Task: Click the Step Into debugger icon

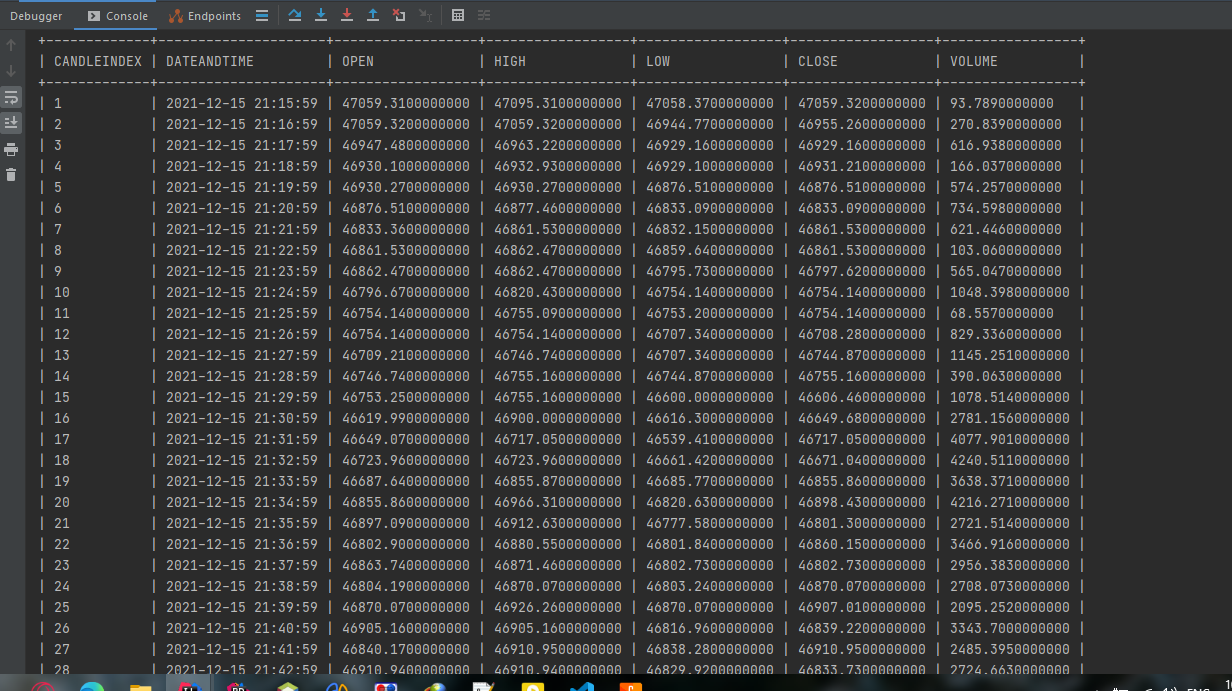Action: [321, 15]
